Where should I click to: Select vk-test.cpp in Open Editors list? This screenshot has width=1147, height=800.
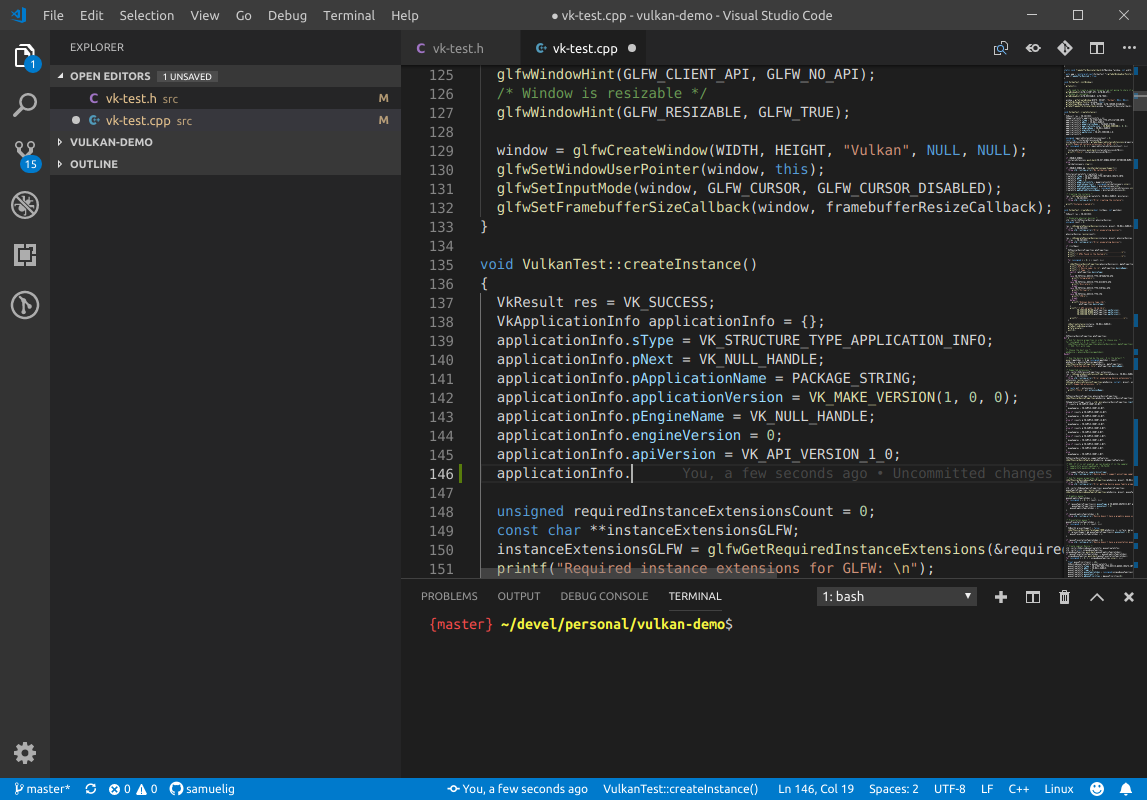(x=225, y=120)
